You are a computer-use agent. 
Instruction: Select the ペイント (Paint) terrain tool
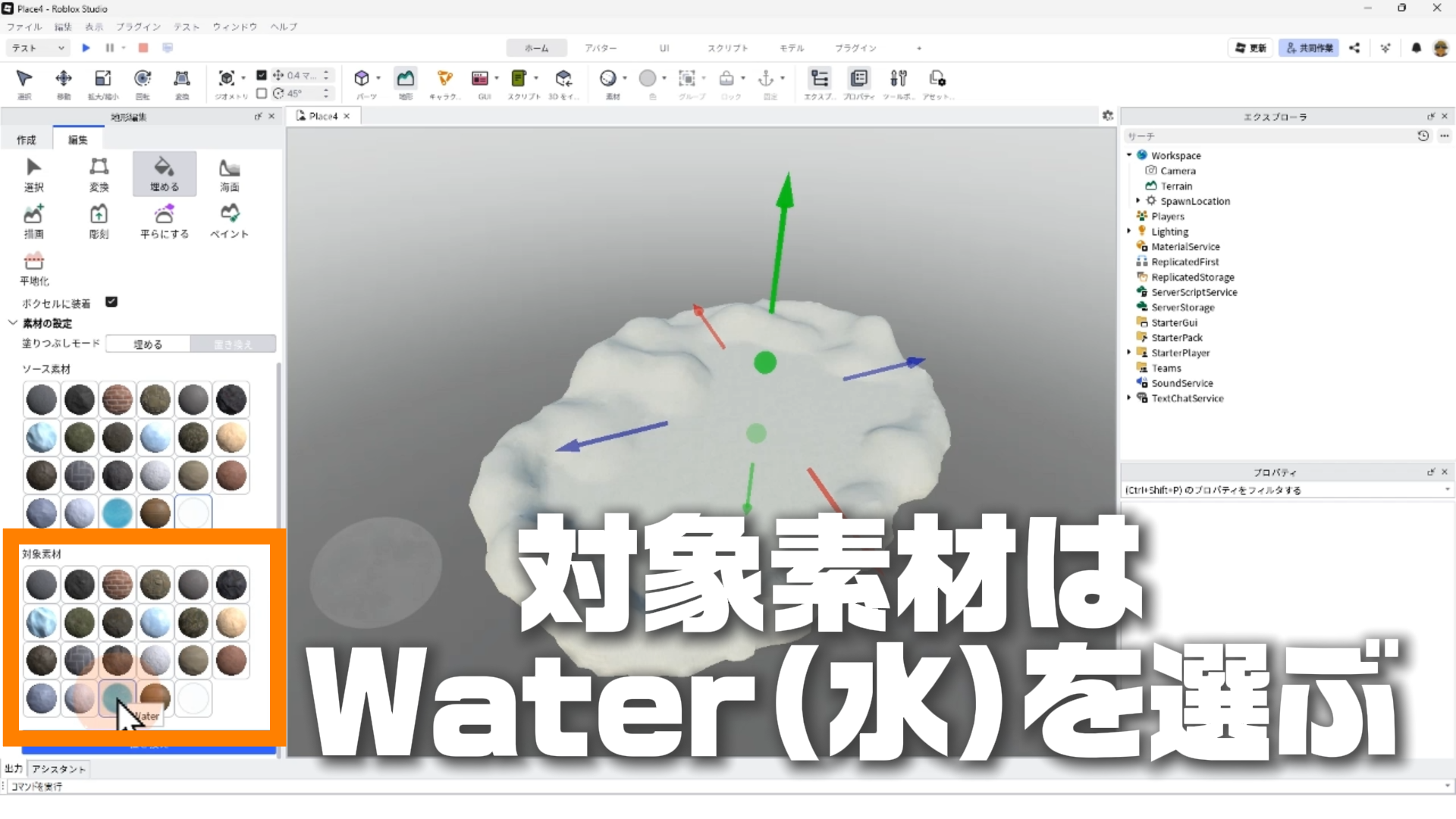click(x=229, y=221)
